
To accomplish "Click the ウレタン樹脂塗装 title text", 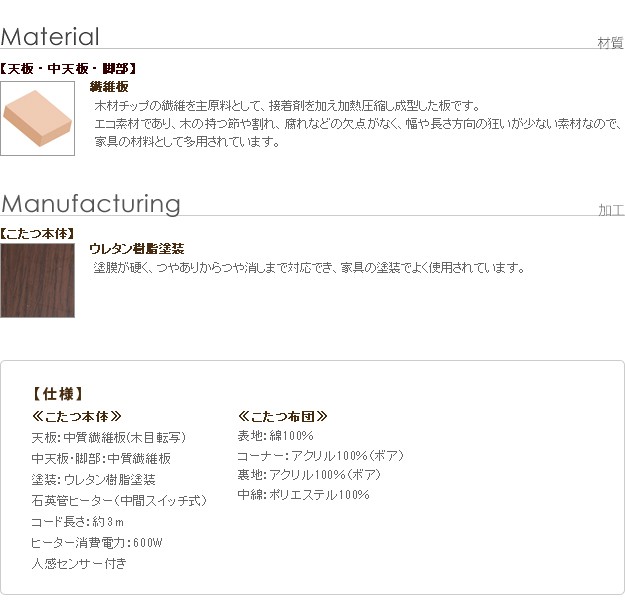I will (x=136, y=249).
